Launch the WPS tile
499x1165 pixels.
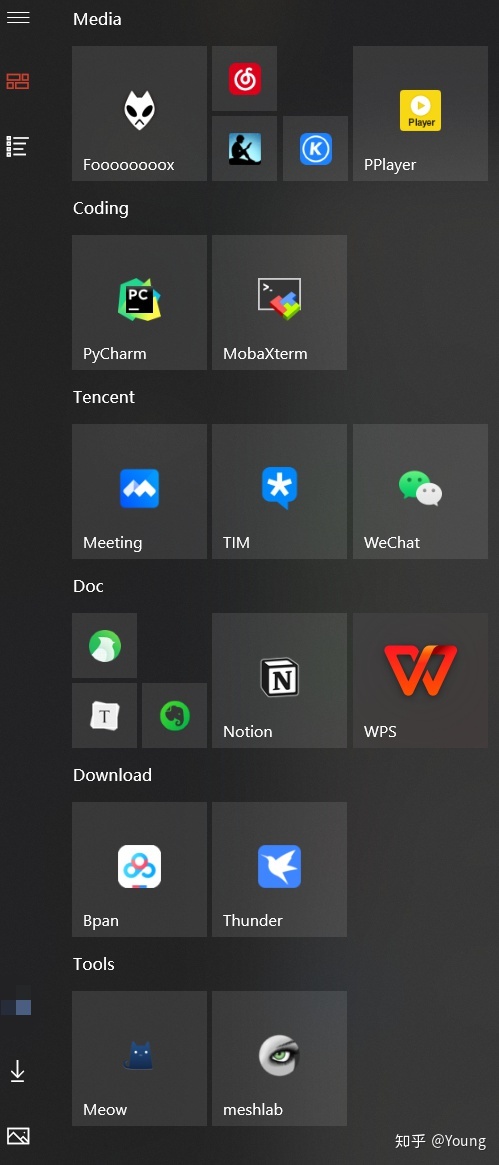pyautogui.click(x=420, y=681)
